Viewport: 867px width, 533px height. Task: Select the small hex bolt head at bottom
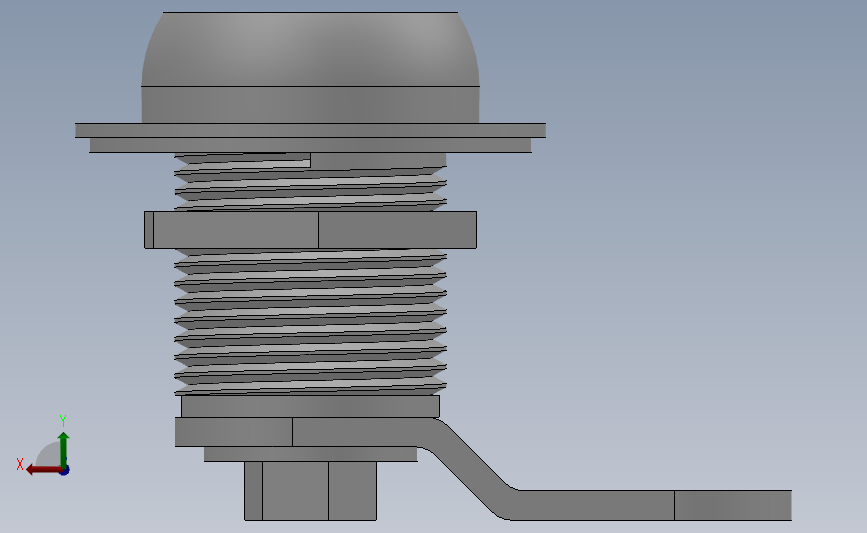pos(310,491)
